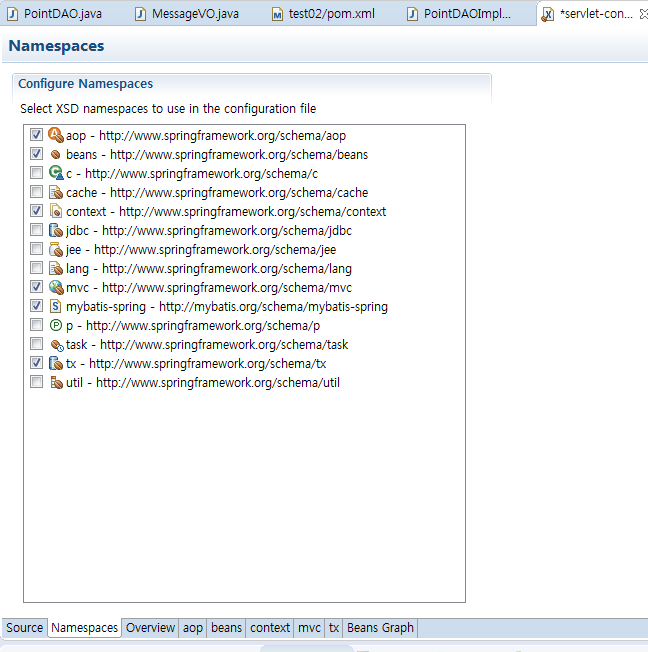Click the mybatis-spring S icon

point(56,306)
